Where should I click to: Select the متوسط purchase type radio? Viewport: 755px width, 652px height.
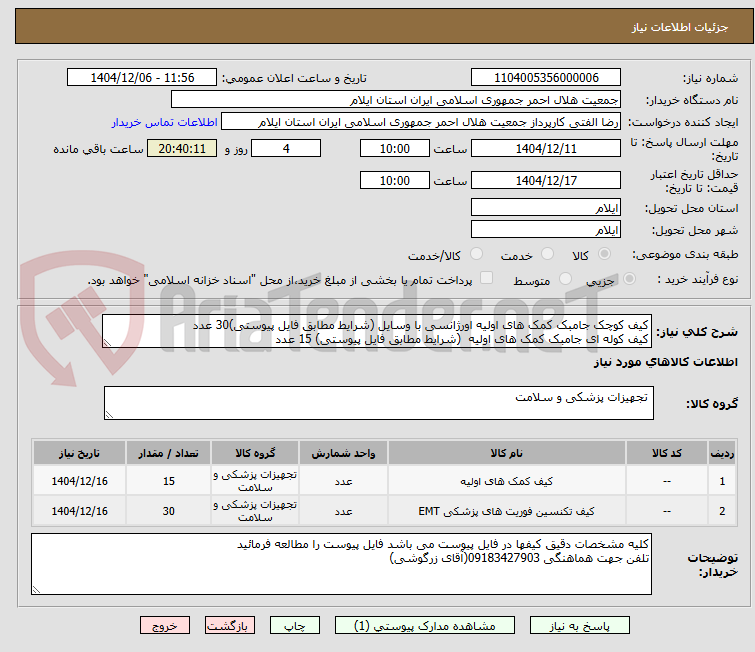(565, 279)
